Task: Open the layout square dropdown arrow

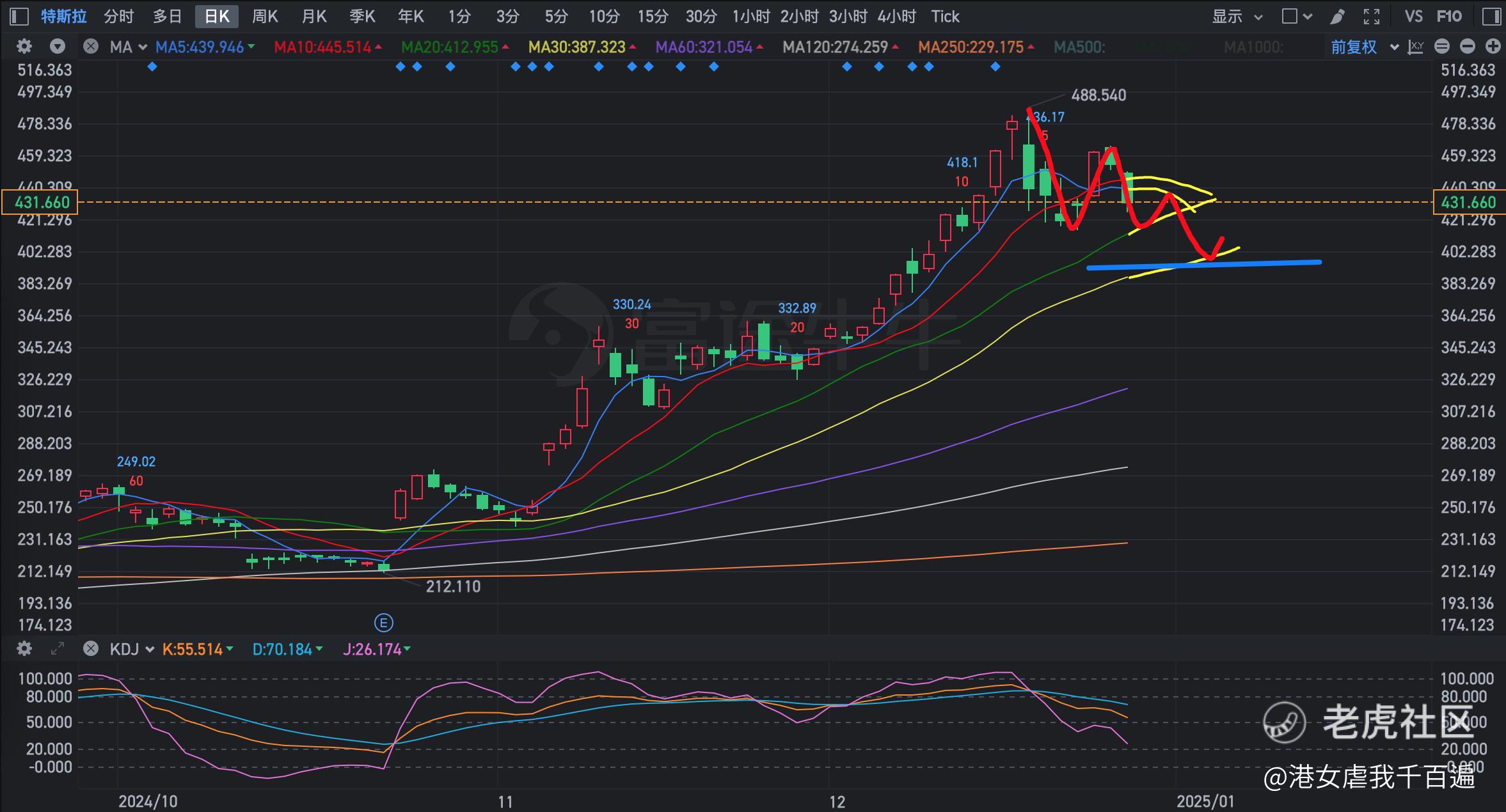Action: pyautogui.click(x=1307, y=17)
